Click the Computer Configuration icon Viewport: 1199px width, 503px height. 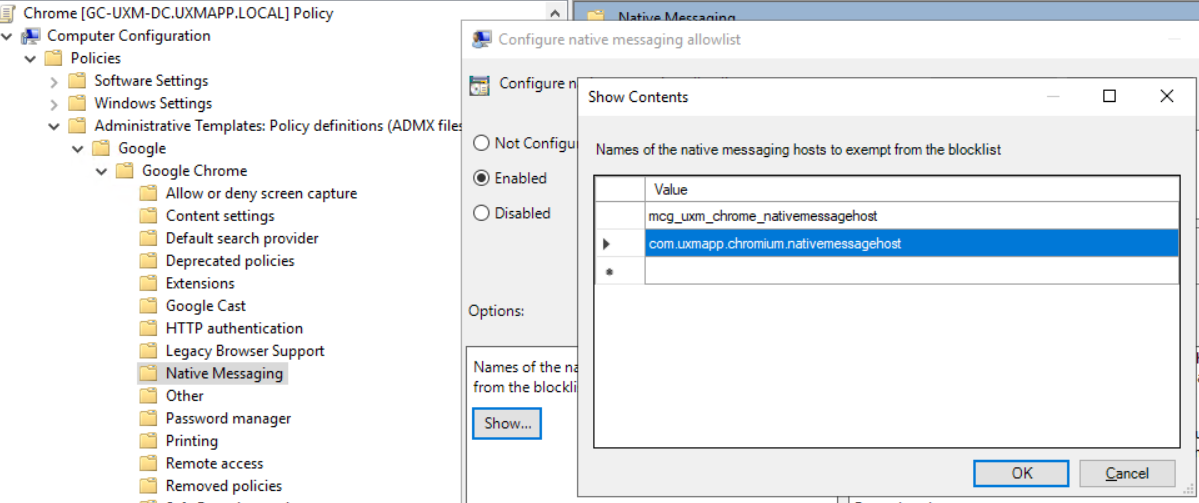(30, 36)
